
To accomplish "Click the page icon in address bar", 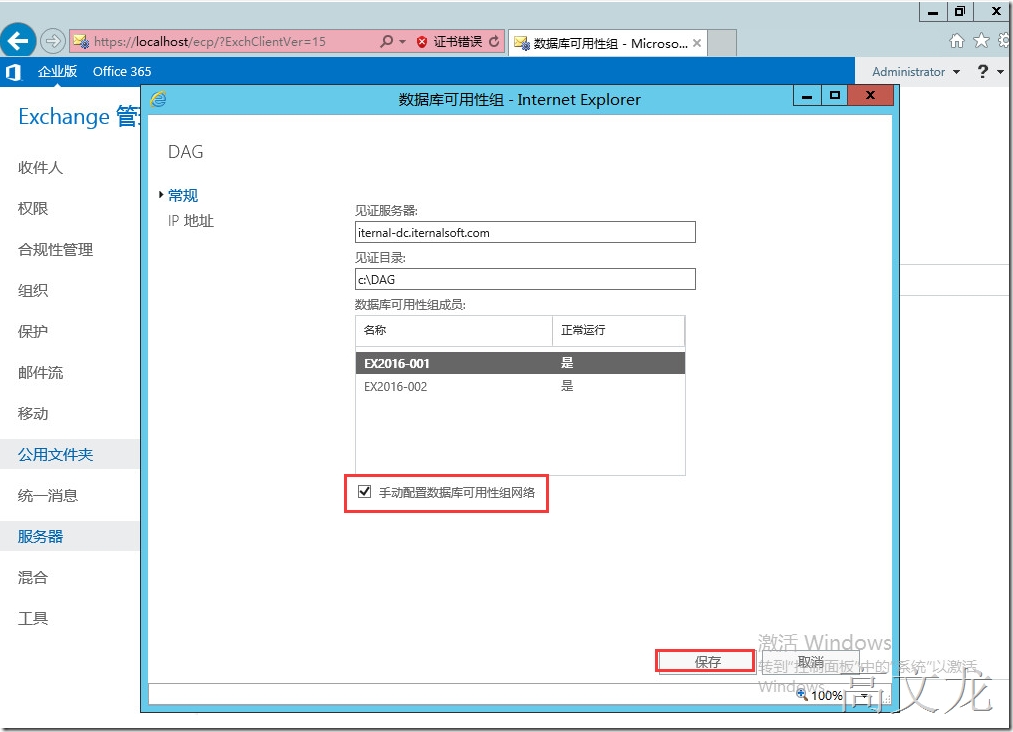I will click(x=81, y=41).
